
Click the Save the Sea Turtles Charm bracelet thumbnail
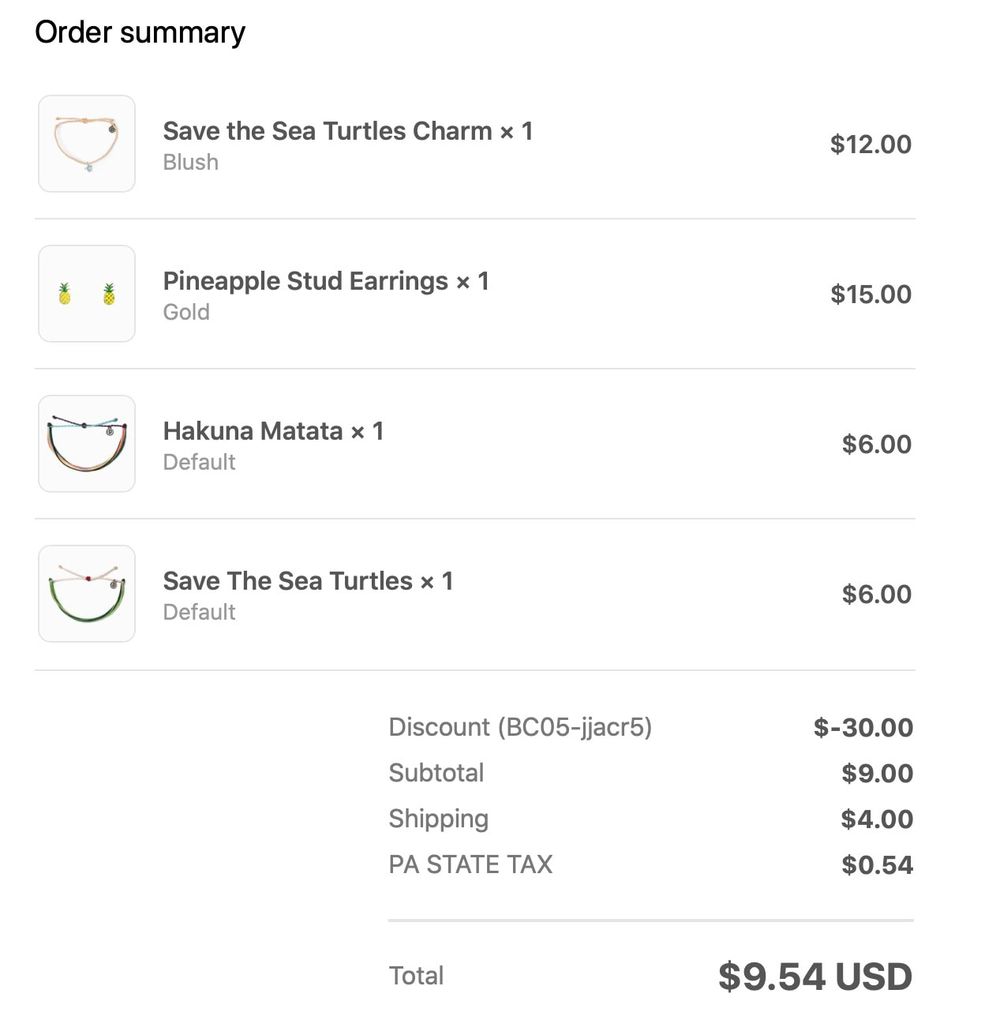(87, 143)
